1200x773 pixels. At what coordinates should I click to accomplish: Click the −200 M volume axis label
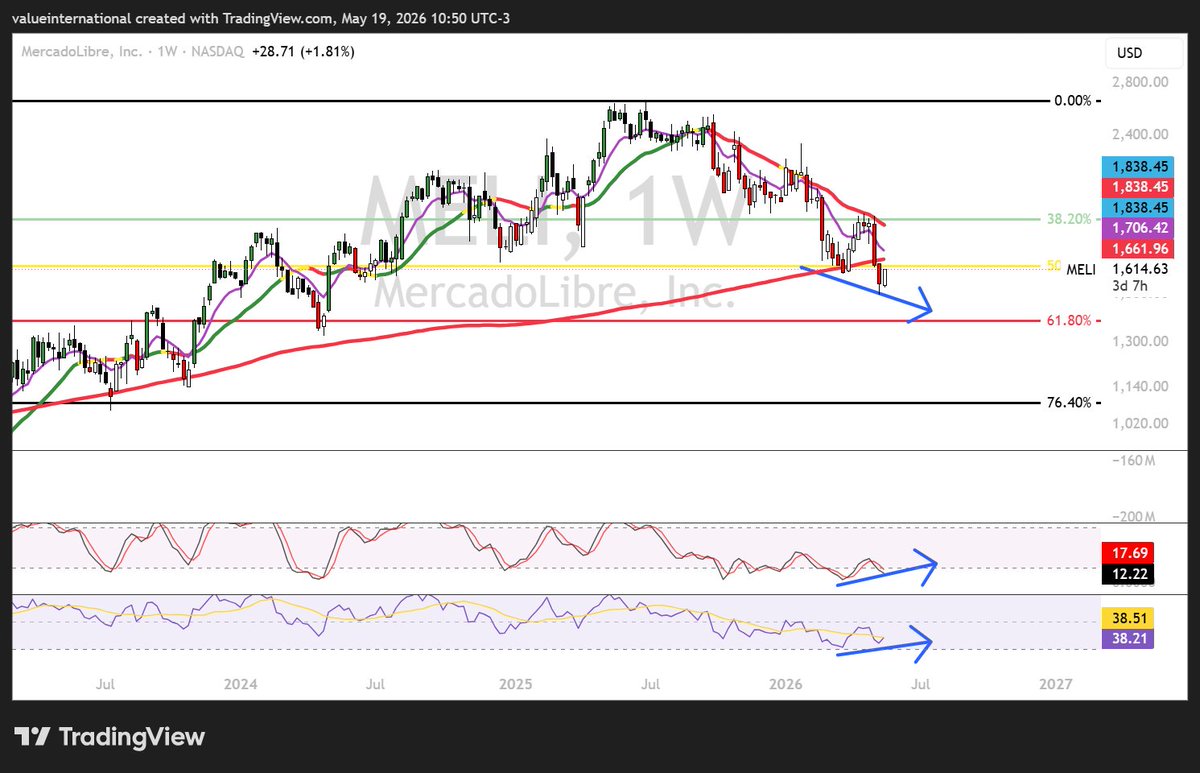[1134, 516]
